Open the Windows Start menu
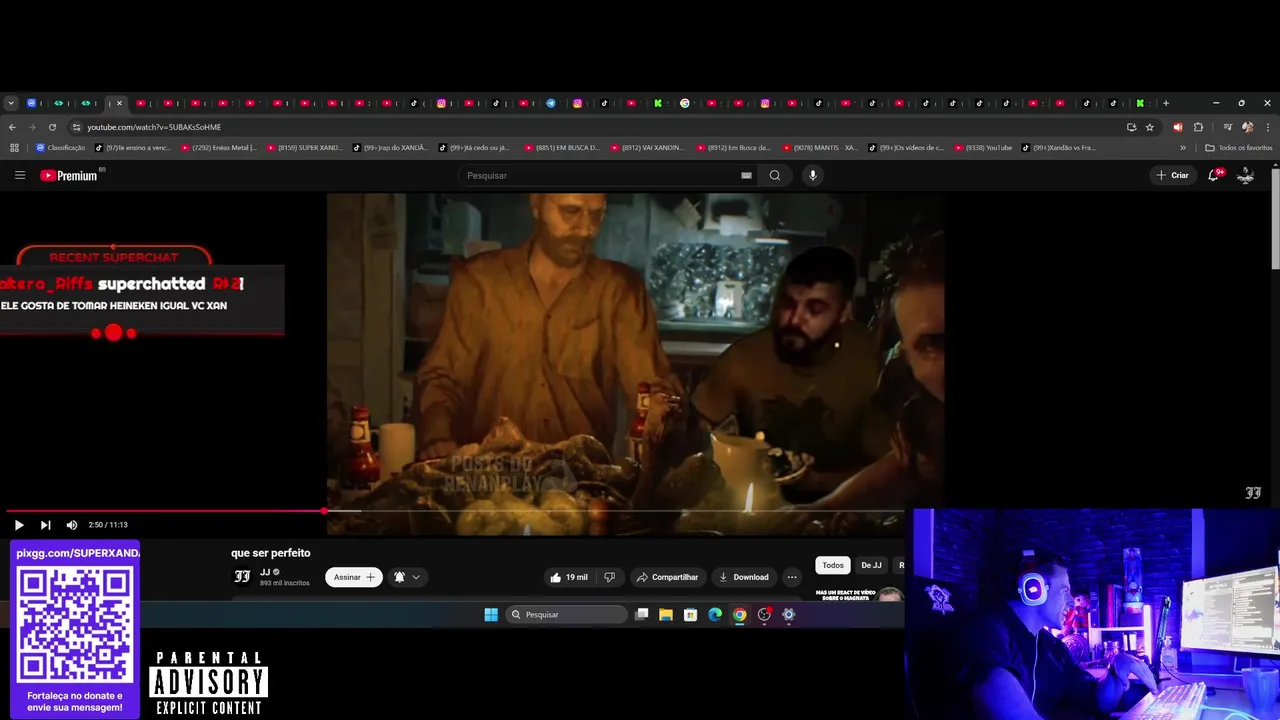Image resolution: width=1280 pixels, height=720 pixels. pos(491,615)
